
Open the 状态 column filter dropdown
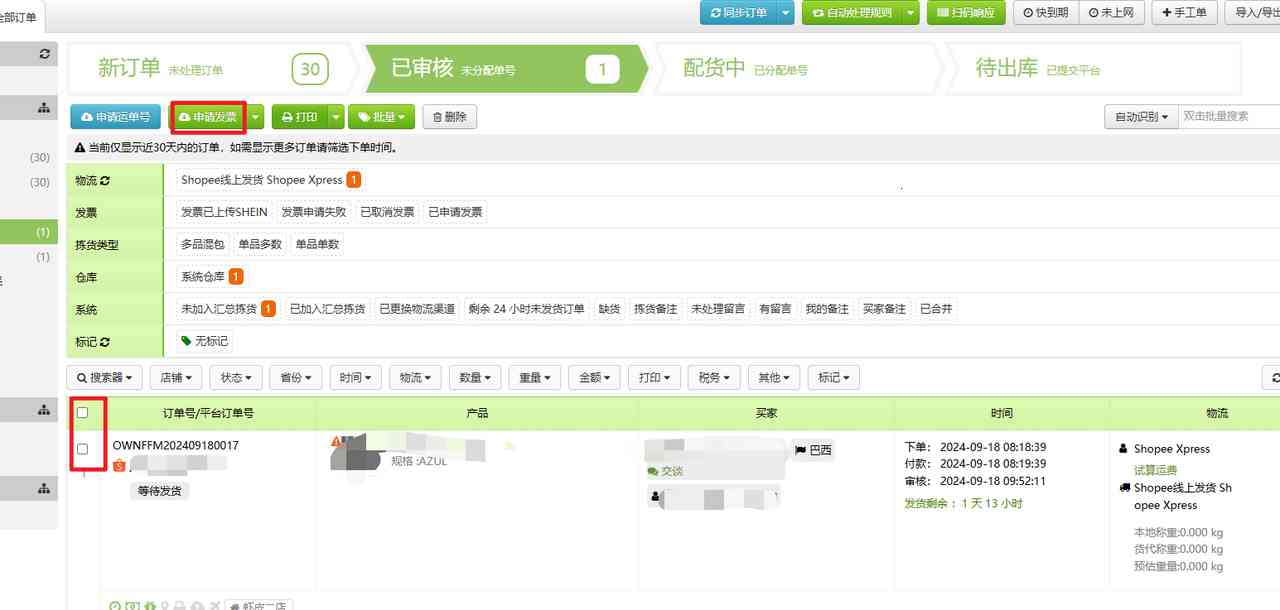[x=236, y=377]
